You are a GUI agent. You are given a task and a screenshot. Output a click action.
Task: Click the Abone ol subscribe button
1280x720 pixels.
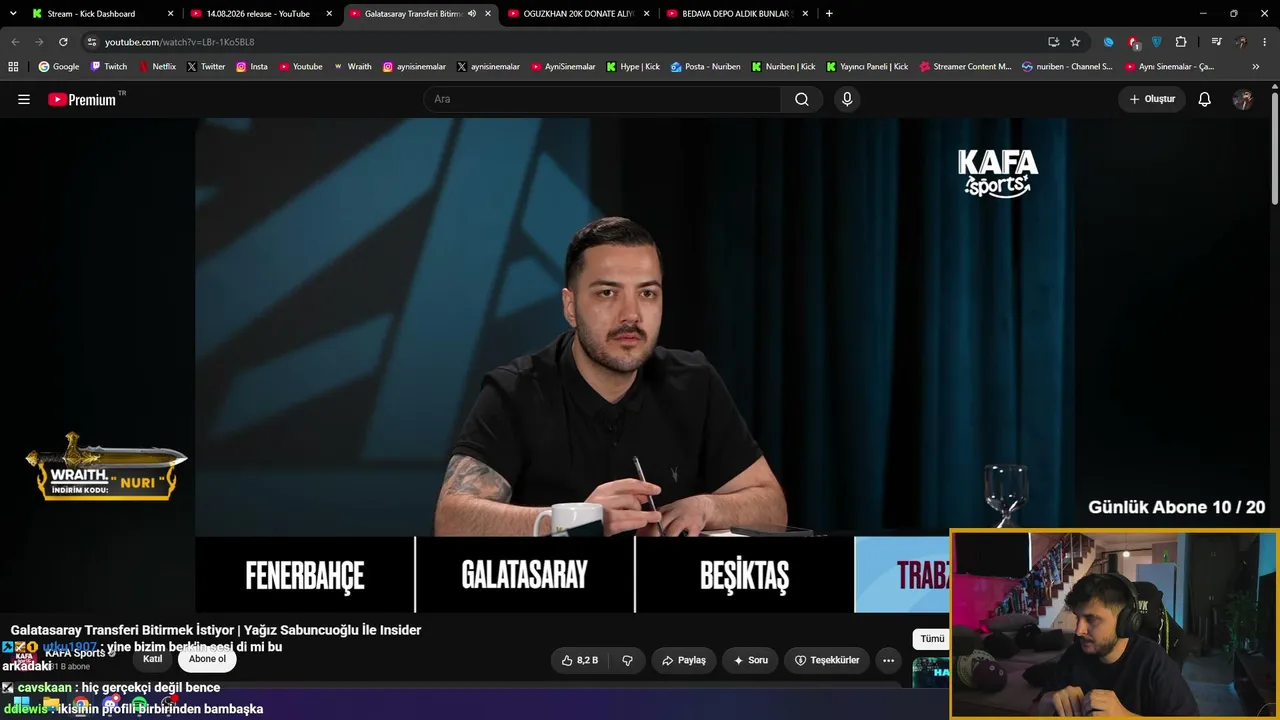207,659
